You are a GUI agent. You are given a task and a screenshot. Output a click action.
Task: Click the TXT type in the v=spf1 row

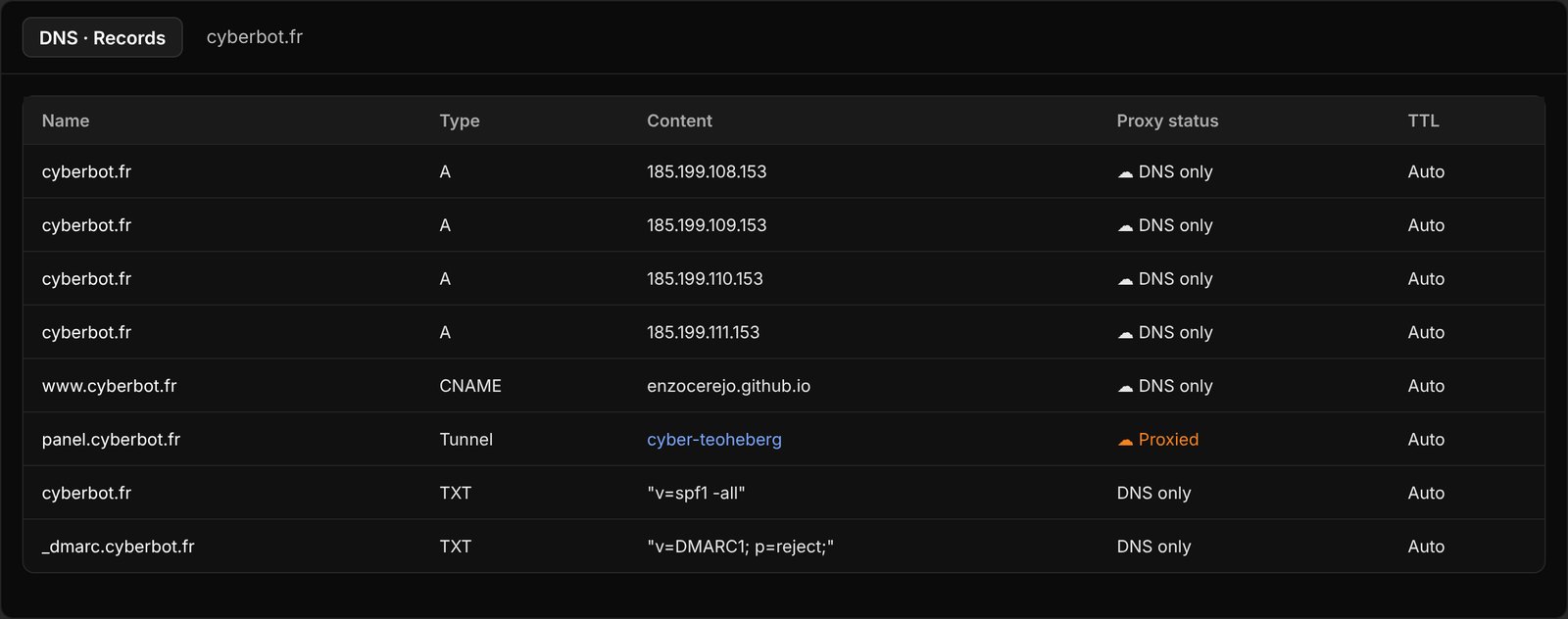coord(456,494)
